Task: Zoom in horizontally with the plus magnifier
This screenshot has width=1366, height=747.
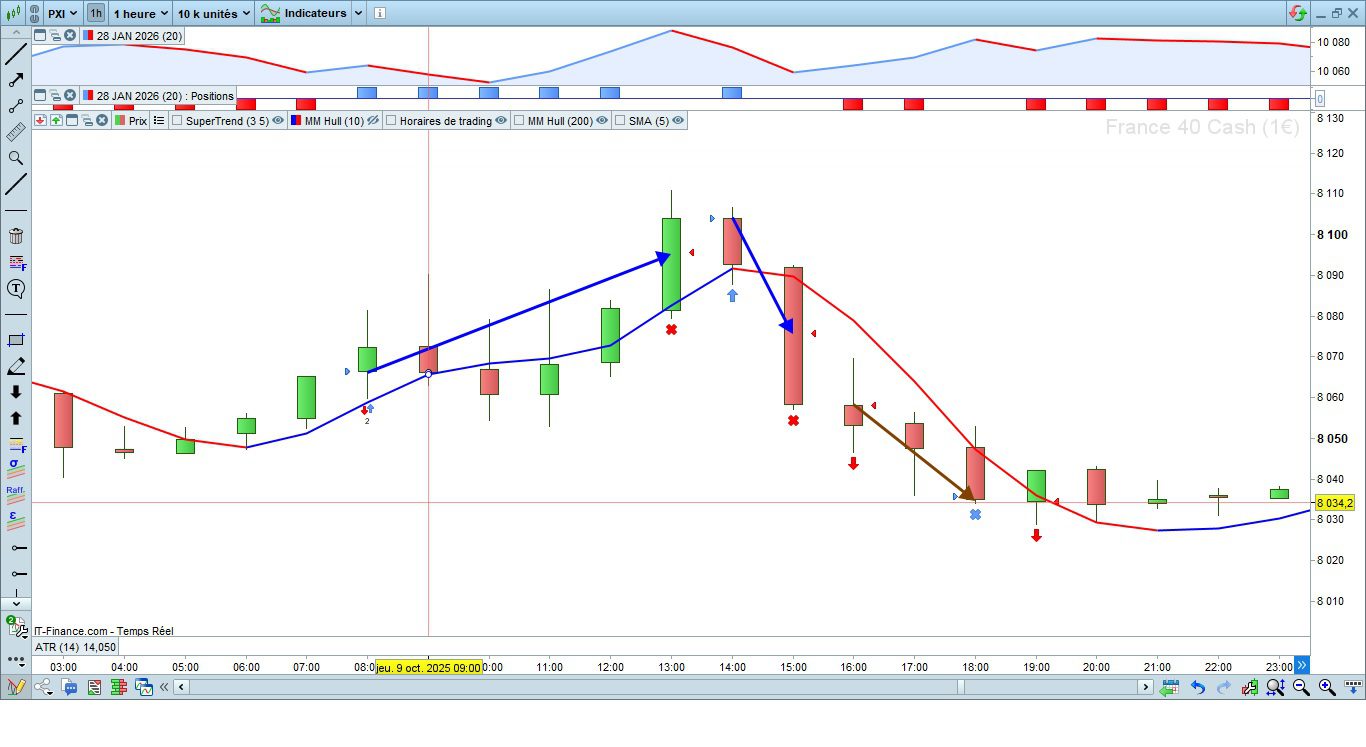Action: click(1327, 687)
